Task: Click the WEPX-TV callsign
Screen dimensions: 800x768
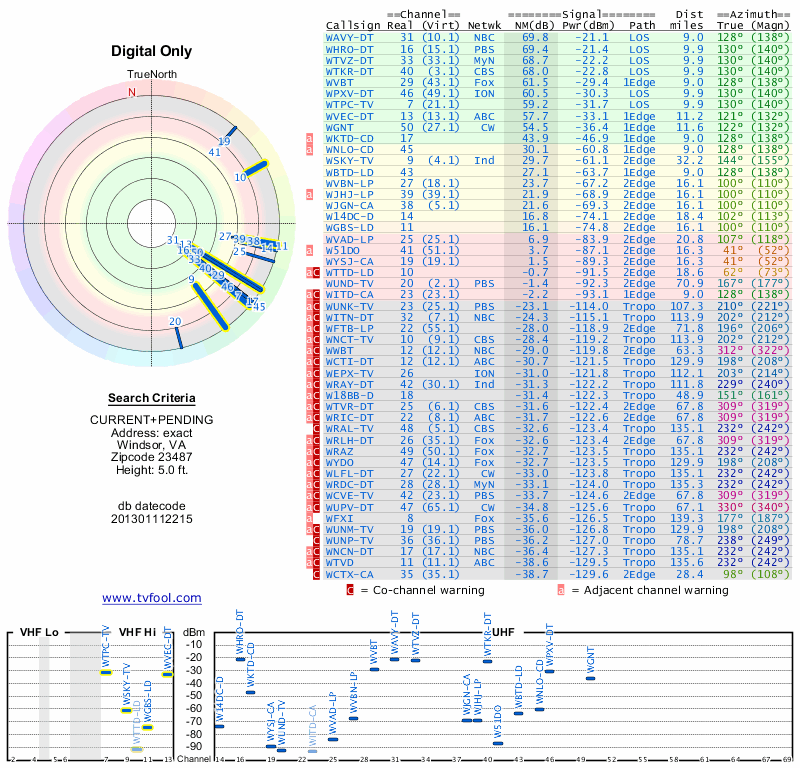Action: click(349, 374)
